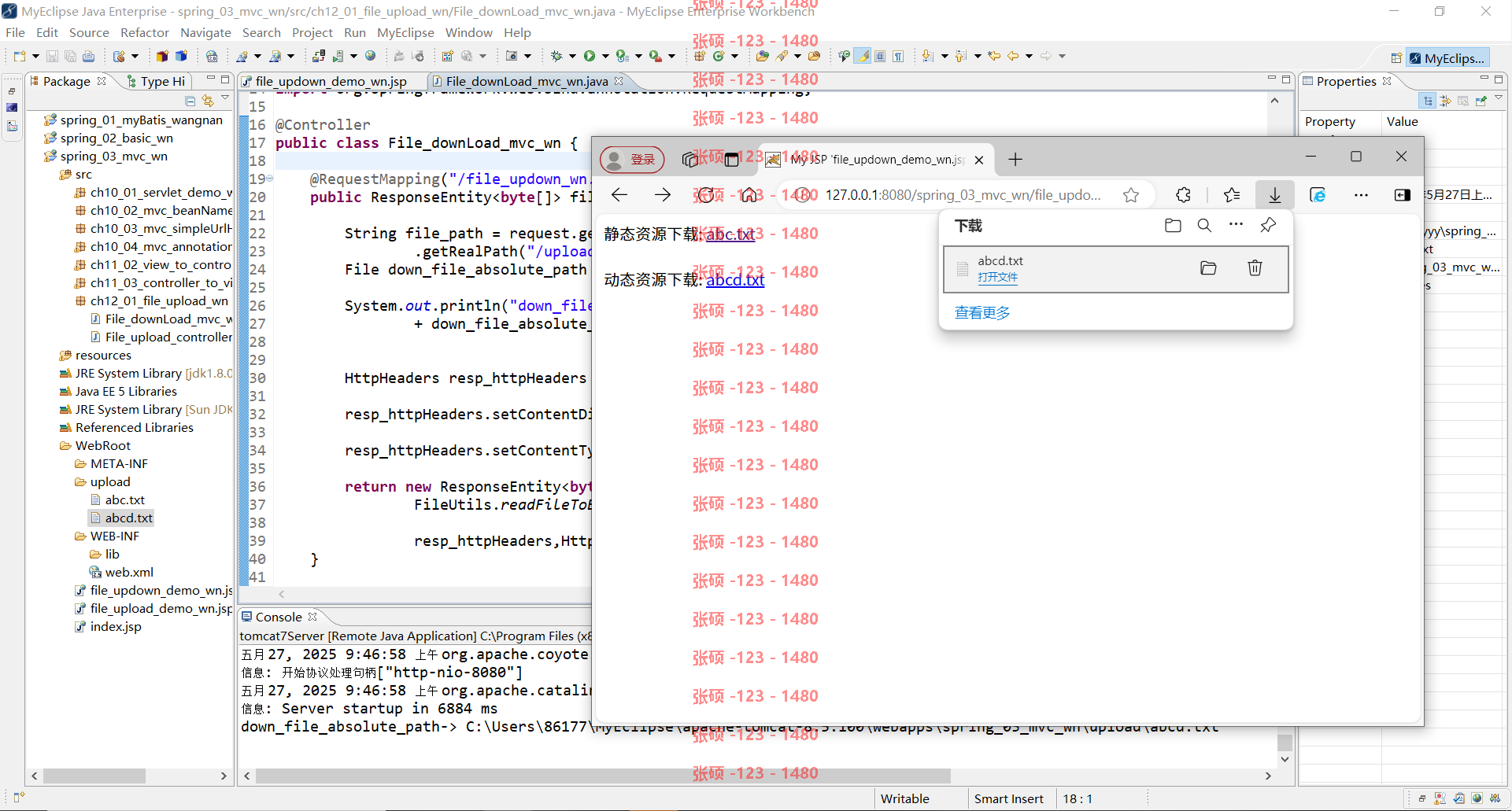Viewport: 1512px width, 811px height.
Task: Open the Navigate menu
Action: click(x=205, y=32)
